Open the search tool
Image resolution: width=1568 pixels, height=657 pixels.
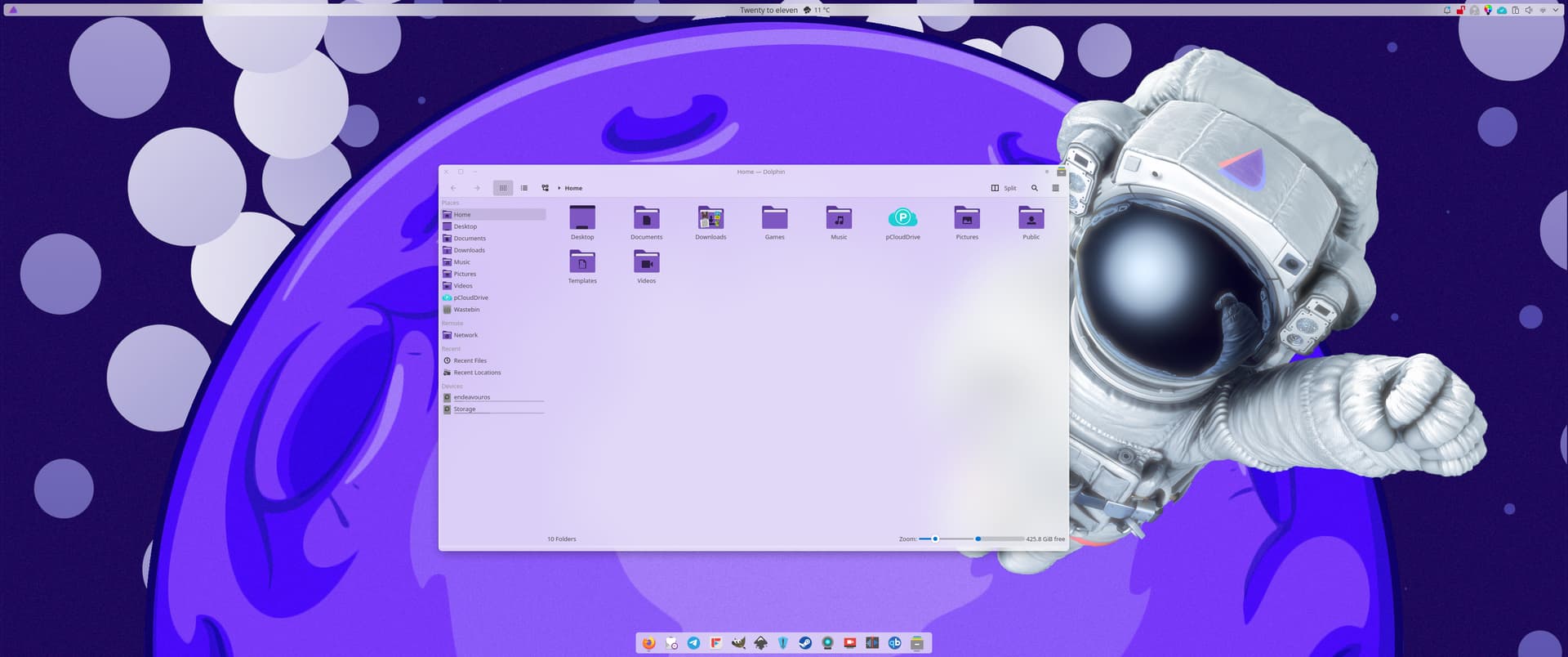click(x=1034, y=188)
